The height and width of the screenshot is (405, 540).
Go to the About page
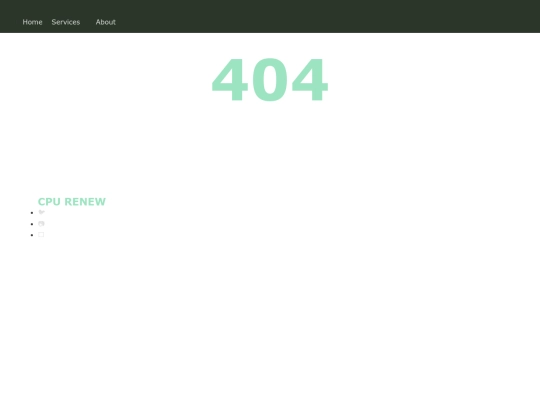[105, 22]
